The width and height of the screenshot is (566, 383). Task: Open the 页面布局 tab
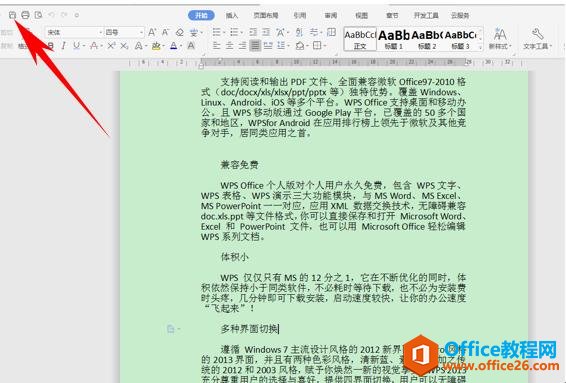265,15
